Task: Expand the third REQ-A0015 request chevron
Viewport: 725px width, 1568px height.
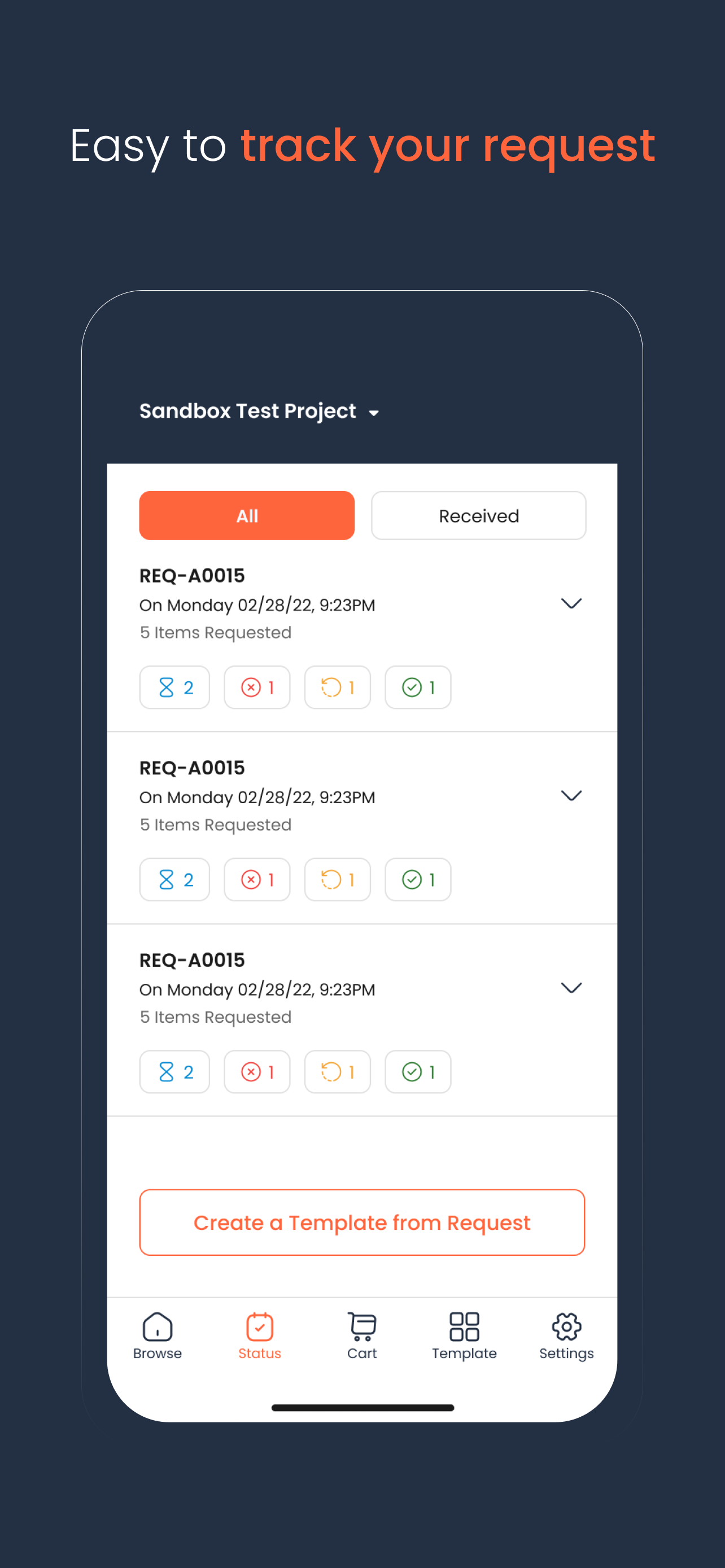Action: [x=571, y=988]
